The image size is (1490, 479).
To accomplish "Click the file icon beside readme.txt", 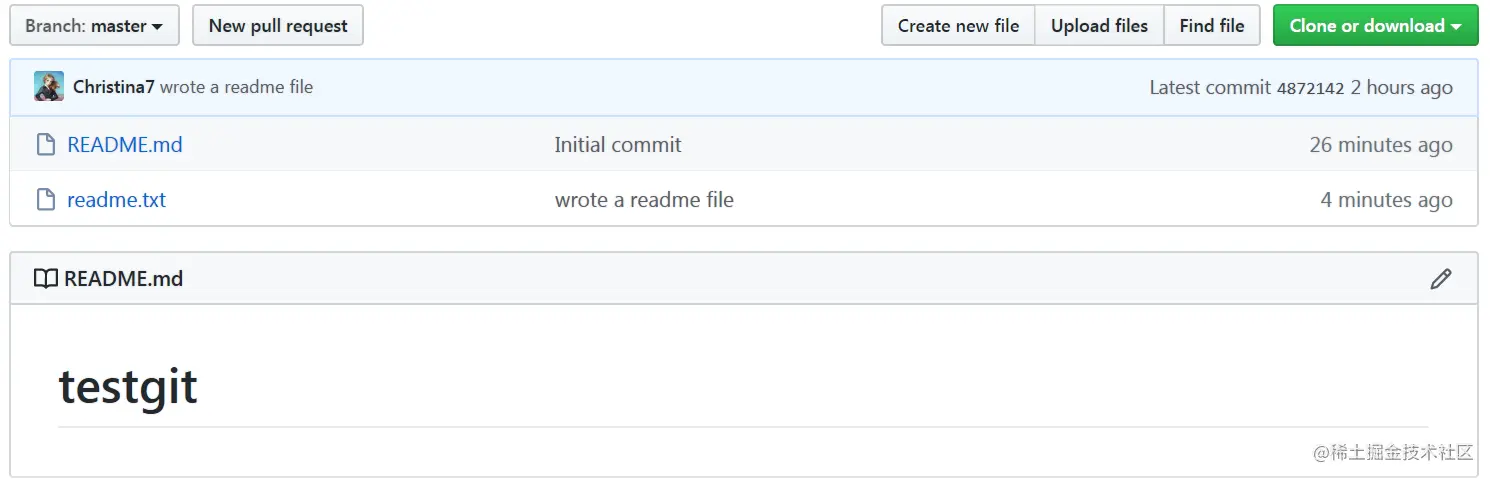I will click(46, 200).
